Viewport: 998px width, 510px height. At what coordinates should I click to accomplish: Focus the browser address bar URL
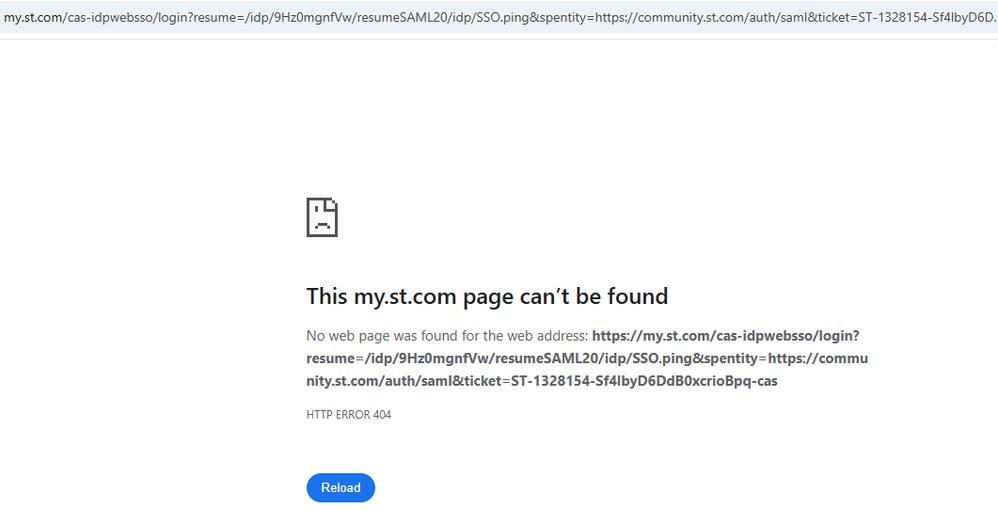click(x=499, y=16)
